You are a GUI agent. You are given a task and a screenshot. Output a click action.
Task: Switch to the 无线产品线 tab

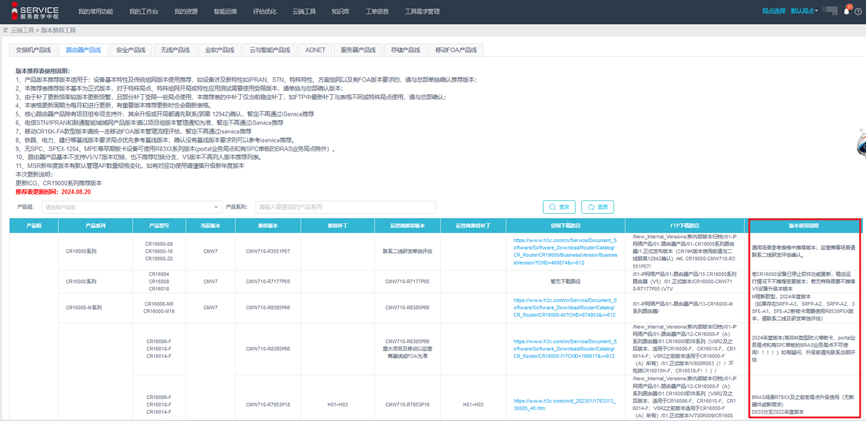pyautogui.click(x=175, y=50)
